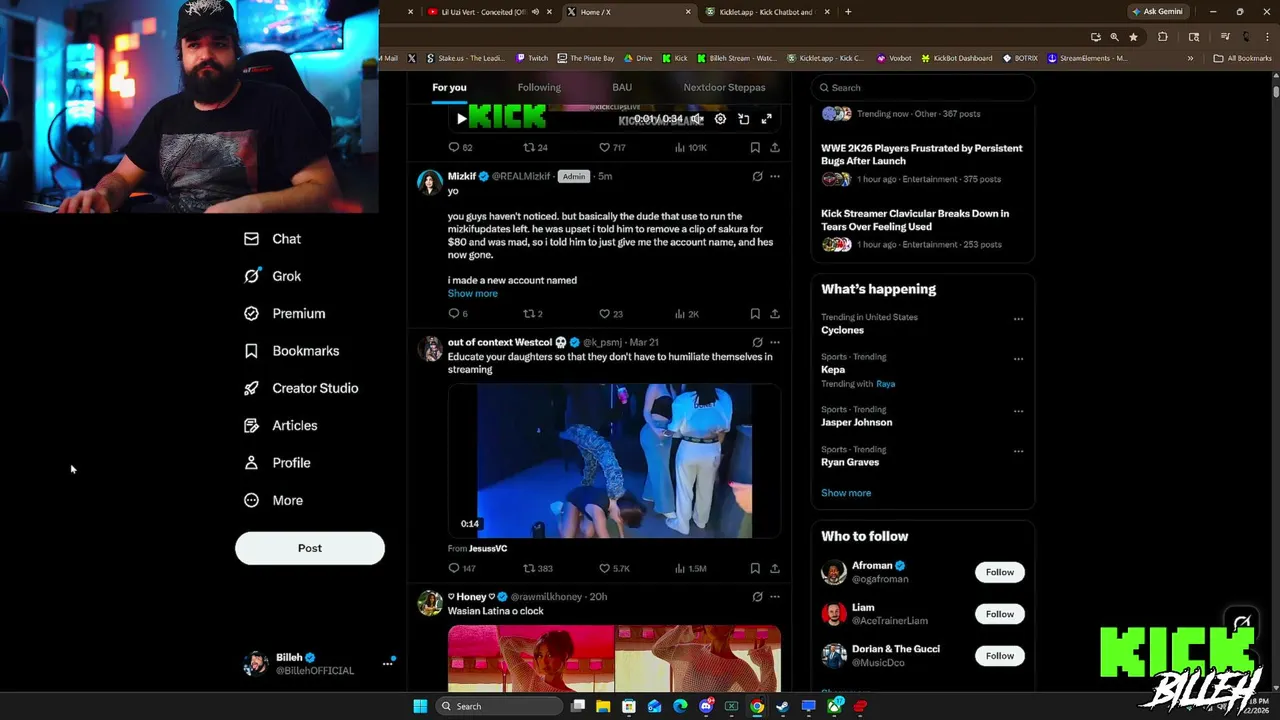Switch to the Following tab
This screenshot has width=1280, height=720.
tap(539, 87)
